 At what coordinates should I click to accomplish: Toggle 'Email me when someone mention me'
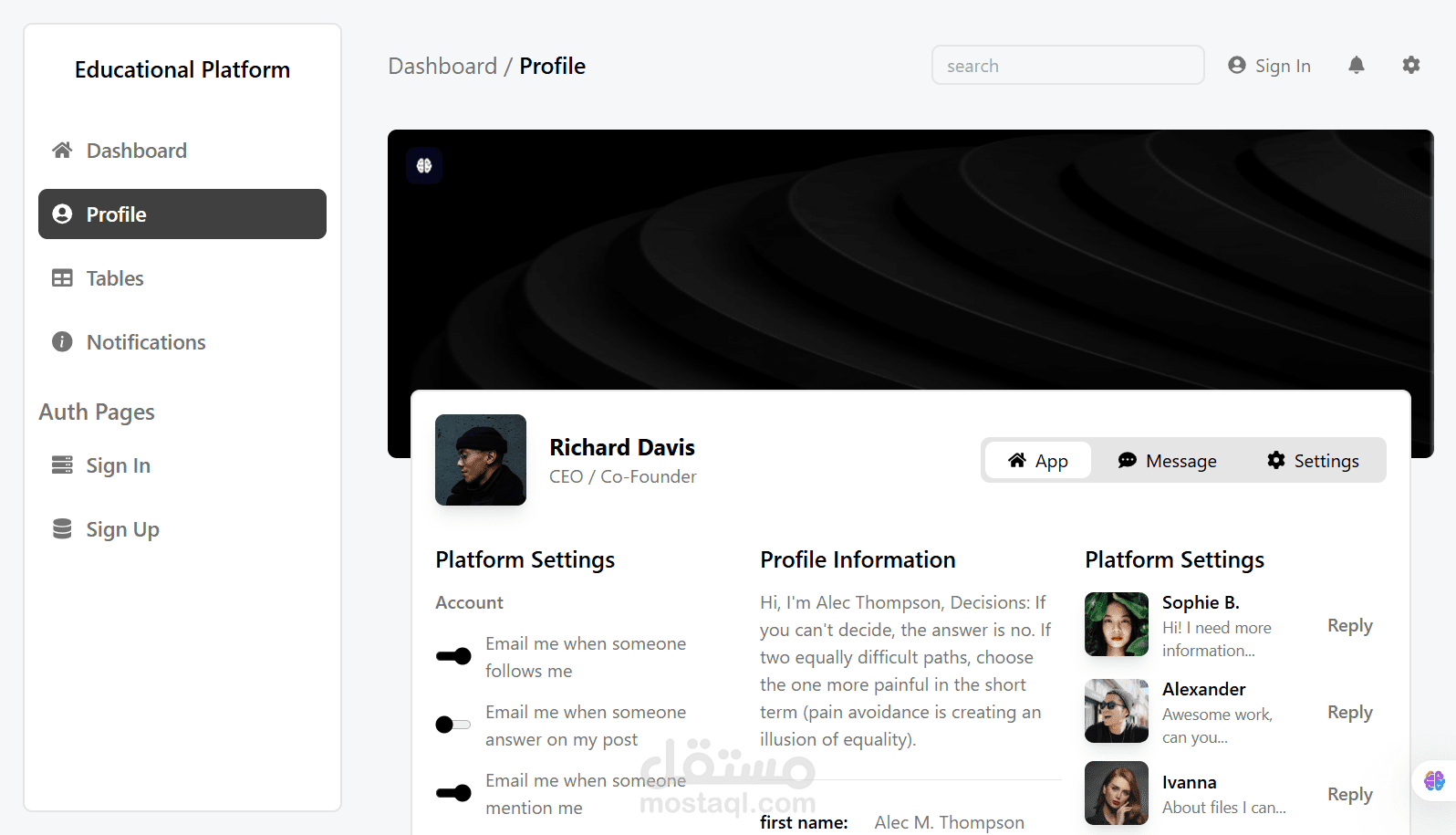[453, 793]
